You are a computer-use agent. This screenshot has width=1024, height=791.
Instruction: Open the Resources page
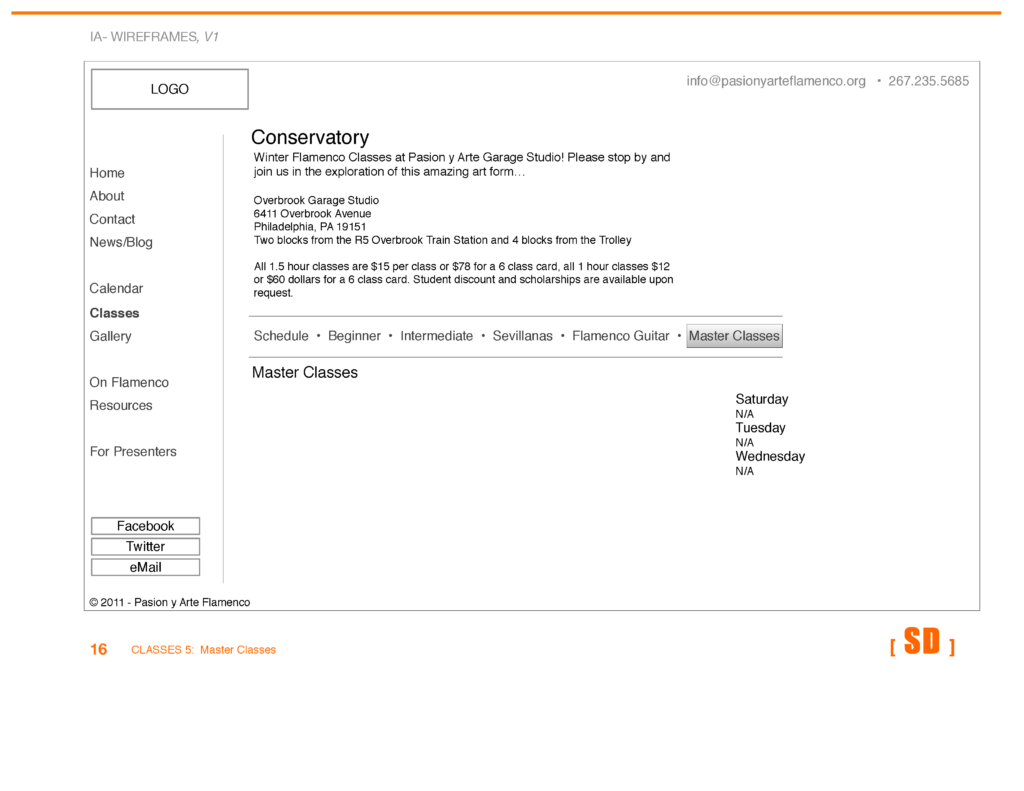tap(121, 405)
